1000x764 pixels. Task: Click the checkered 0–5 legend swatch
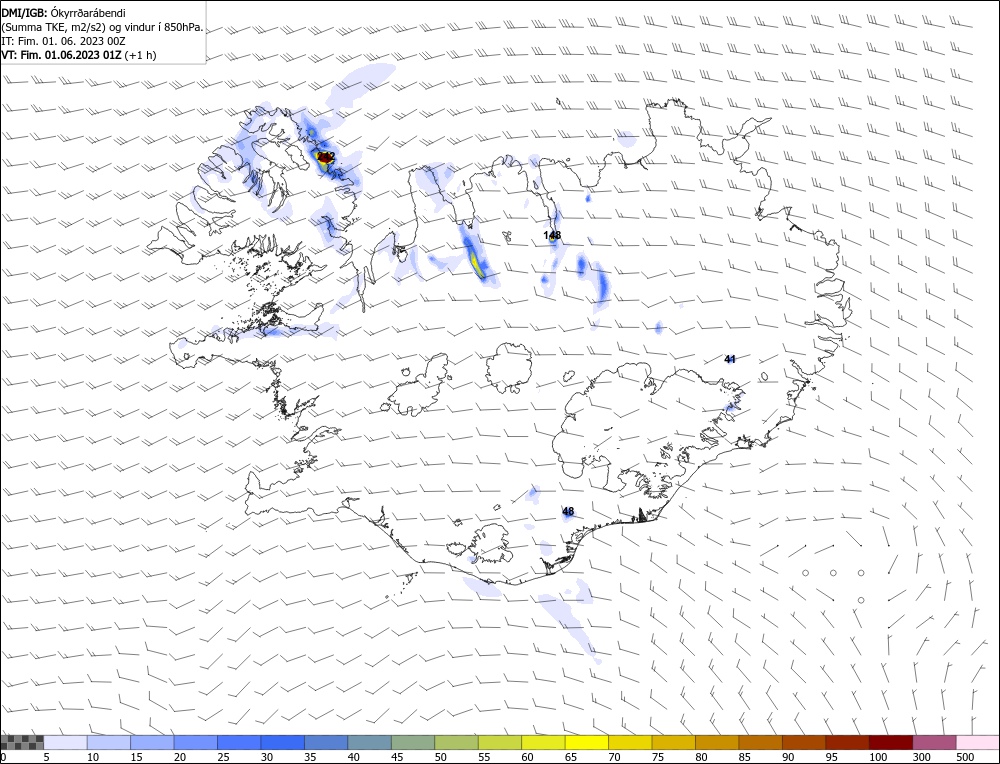(22, 742)
